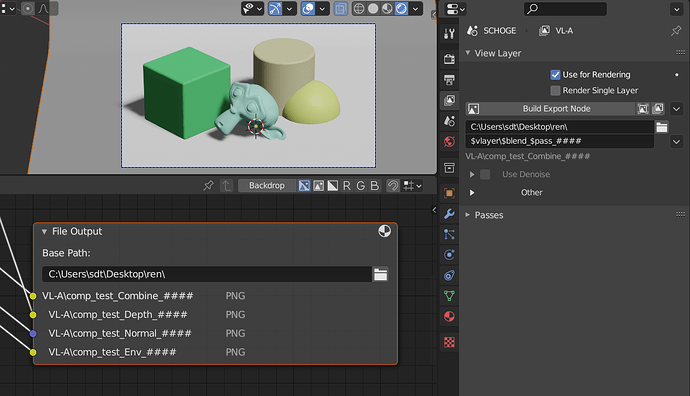Image resolution: width=690 pixels, height=396 pixels.
Task: Switch viewport to wireframe shading
Action: tap(359, 8)
